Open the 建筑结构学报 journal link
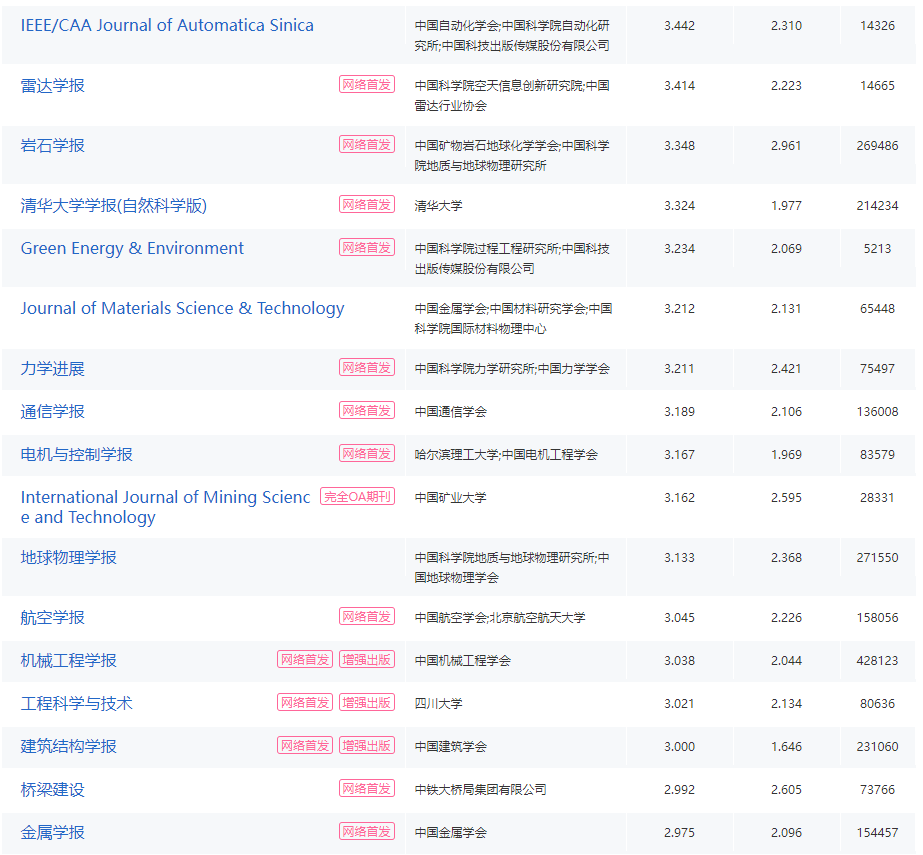The height and width of the screenshot is (855, 923). 68,747
